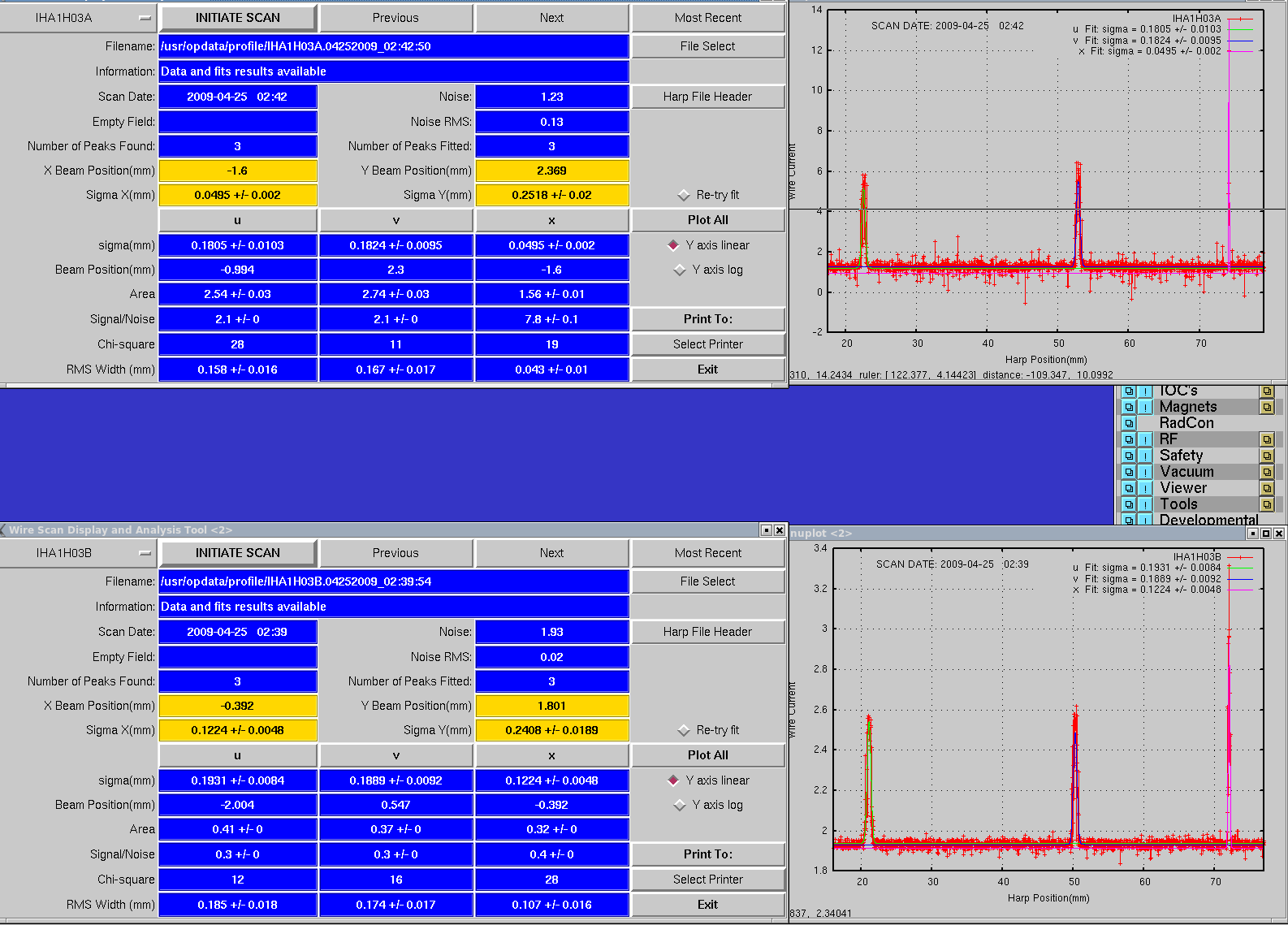Select Y axis log in the IHA1H03B panel
This screenshot has width=1288, height=925.
[680, 805]
